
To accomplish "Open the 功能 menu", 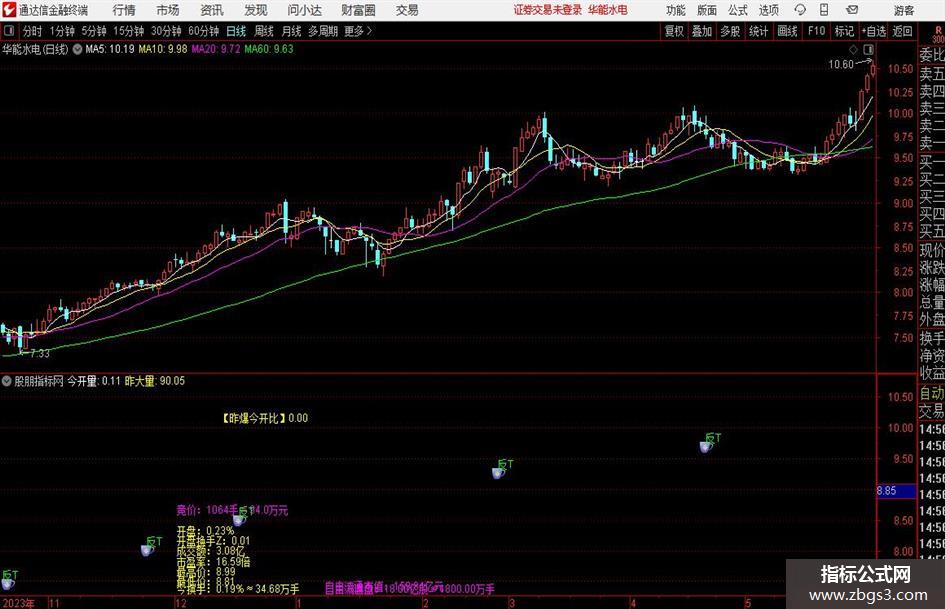I will (676, 10).
